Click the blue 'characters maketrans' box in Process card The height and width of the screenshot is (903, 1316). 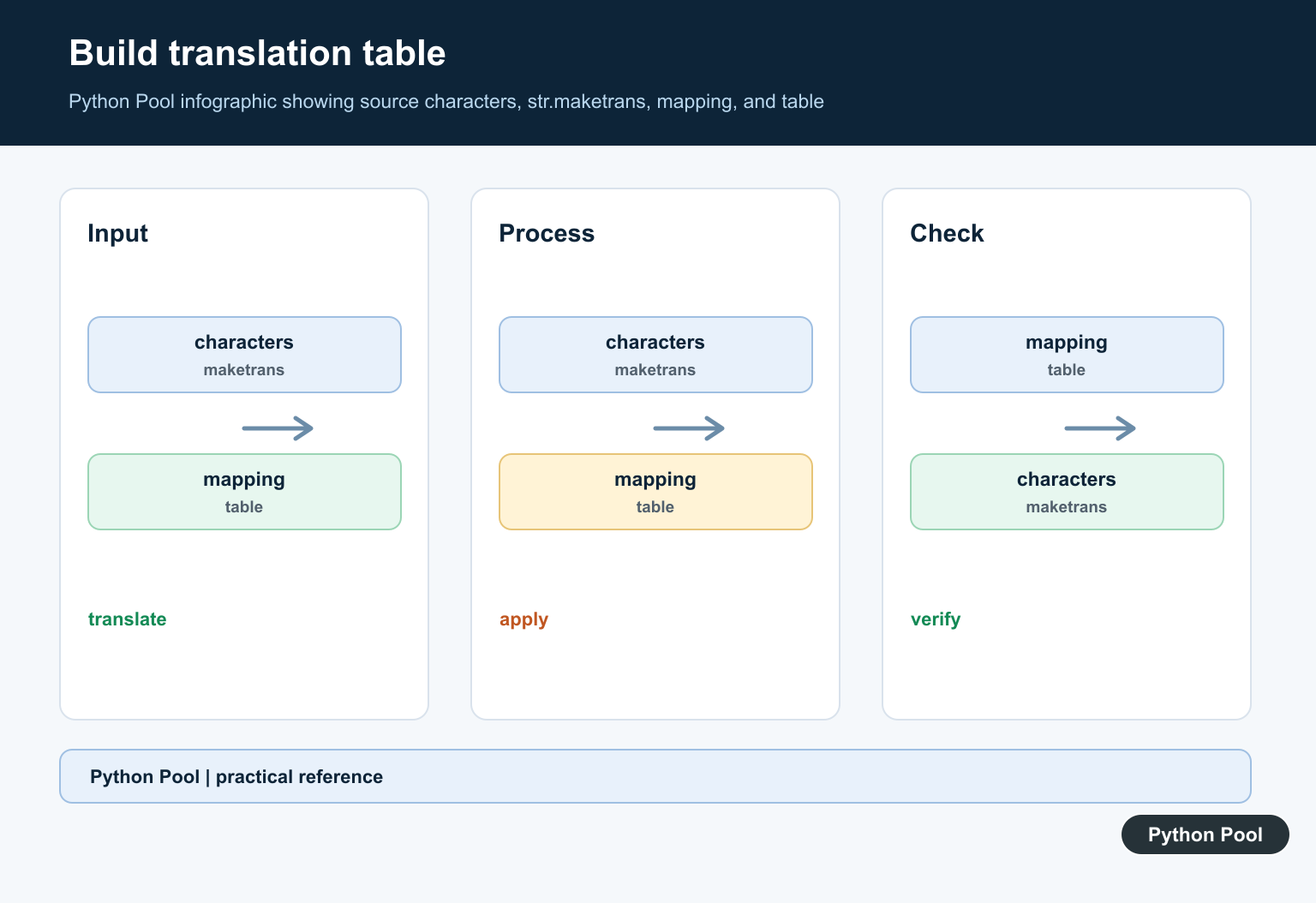(655, 355)
